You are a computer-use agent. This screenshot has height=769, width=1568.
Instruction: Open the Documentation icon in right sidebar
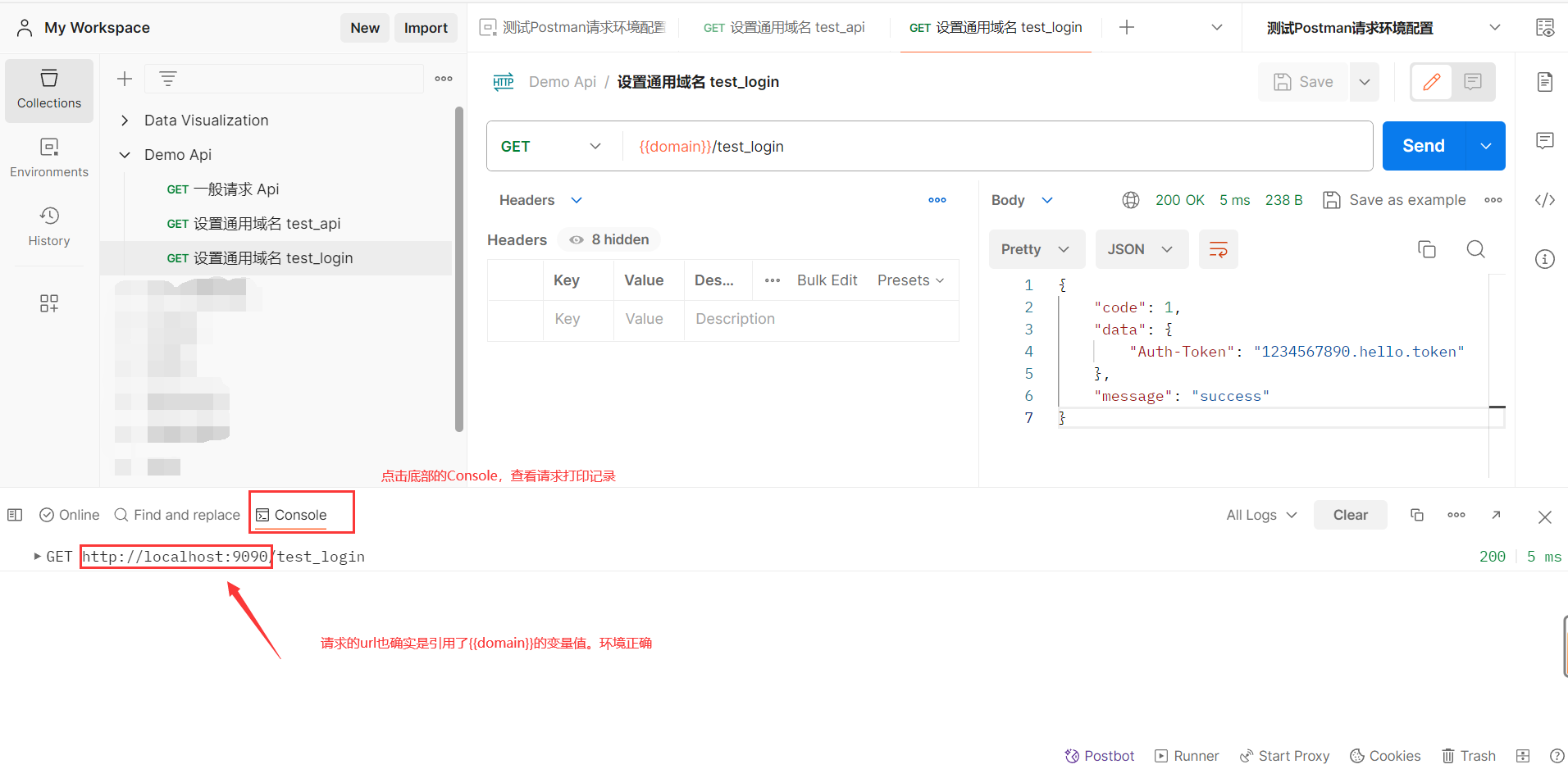click(1545, 82)
